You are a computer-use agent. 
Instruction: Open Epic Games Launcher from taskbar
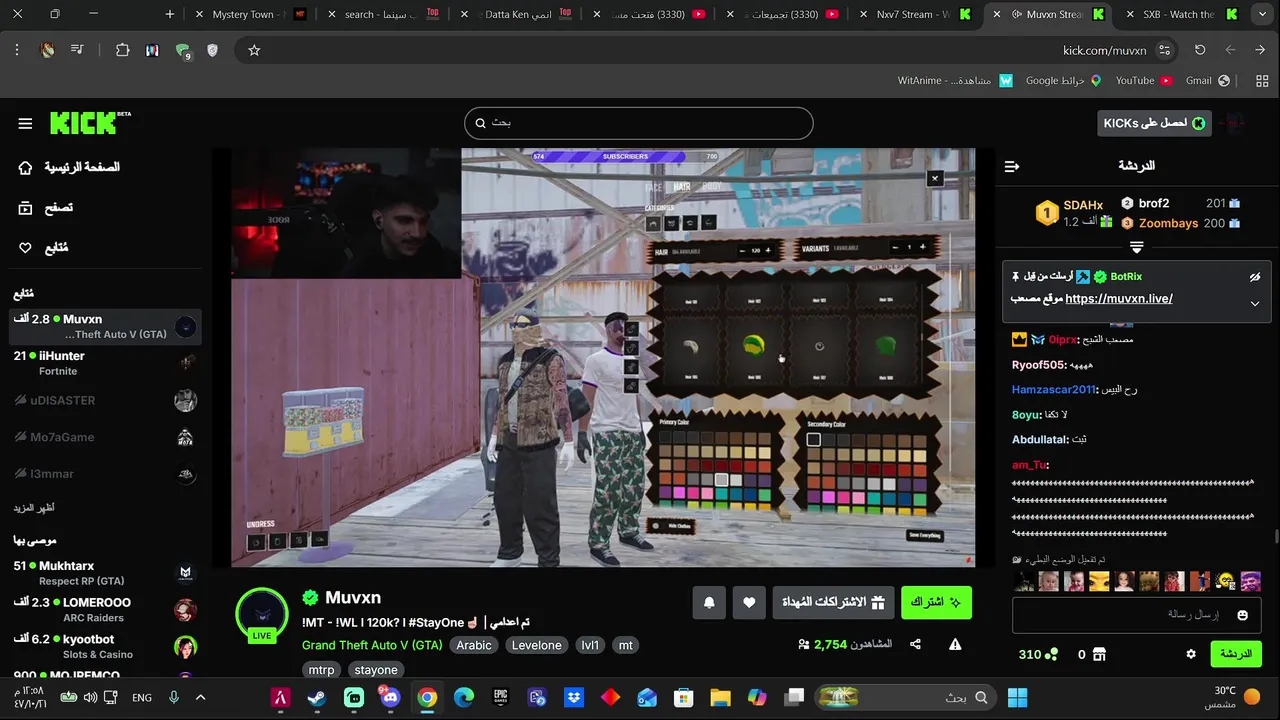501,698
